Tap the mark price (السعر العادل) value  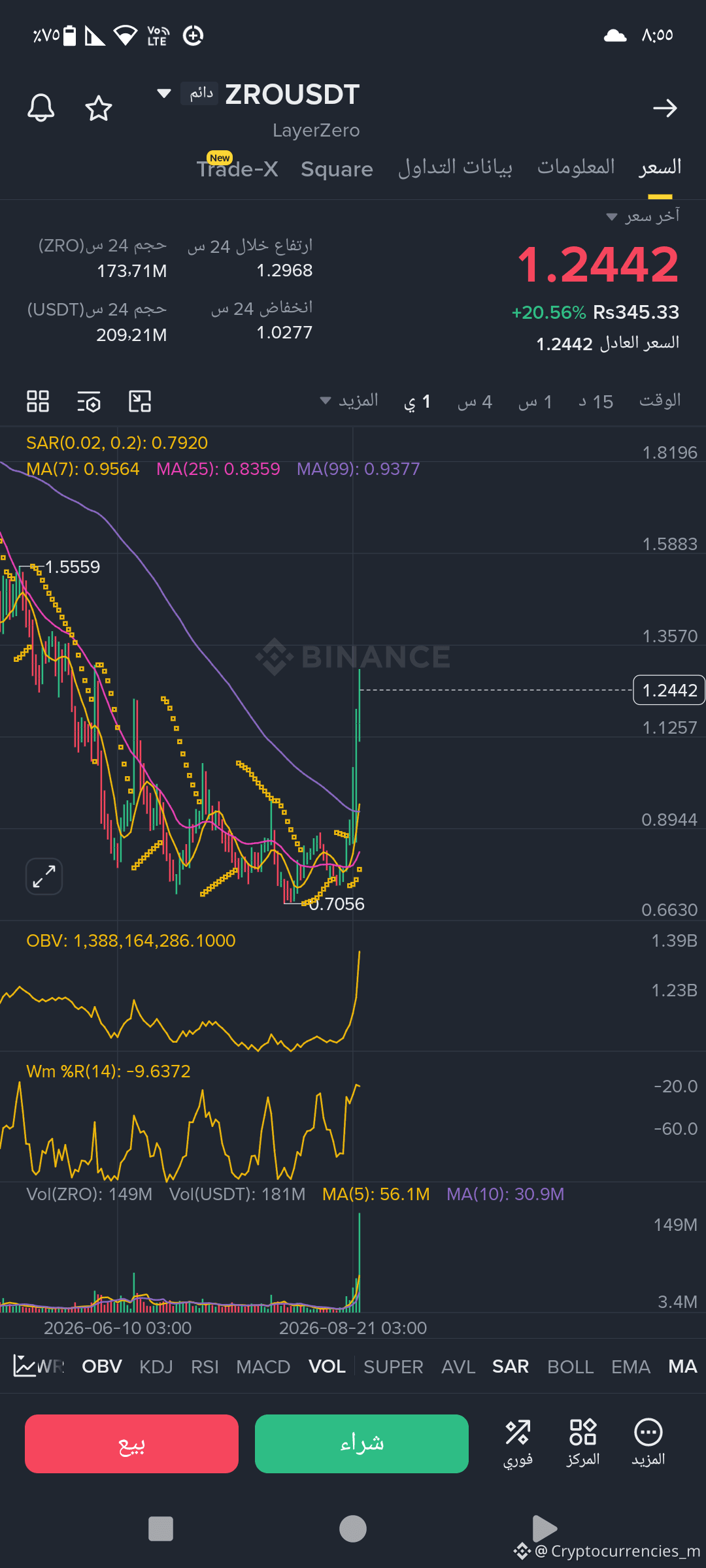564,344
